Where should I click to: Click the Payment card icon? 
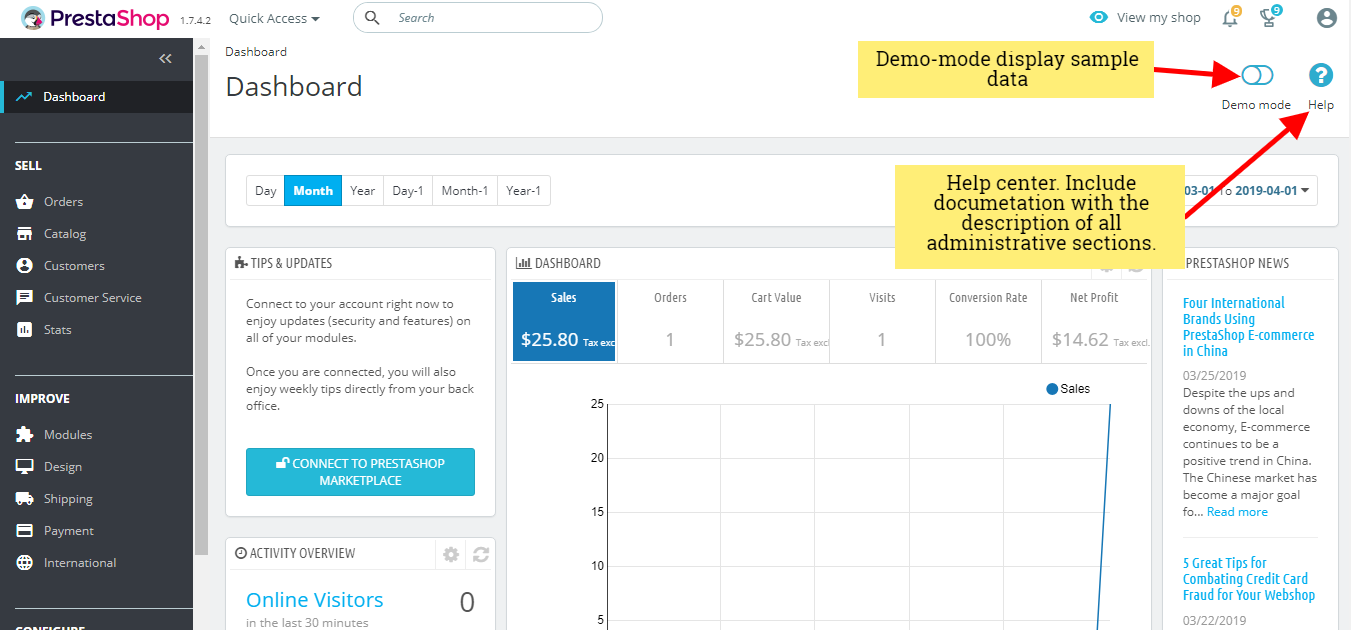tap(25, 531)
